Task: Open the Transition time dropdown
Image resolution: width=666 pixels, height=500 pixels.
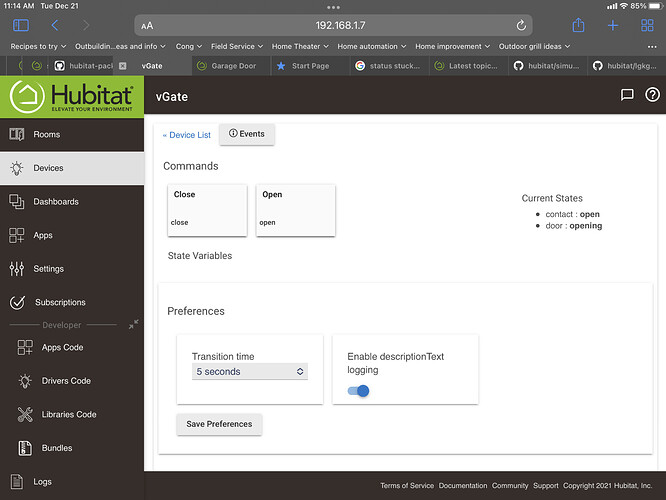Action: coord(250,371)
